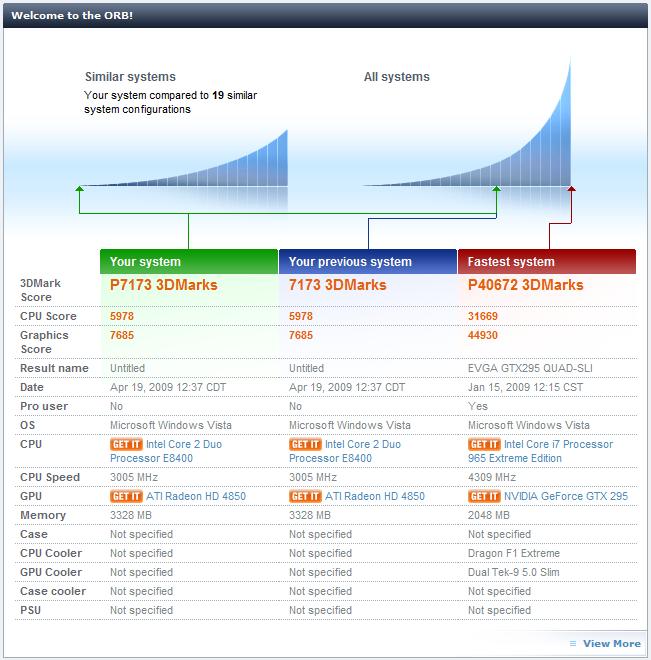Click the 3DMark Score row label

tap(40, 290)
